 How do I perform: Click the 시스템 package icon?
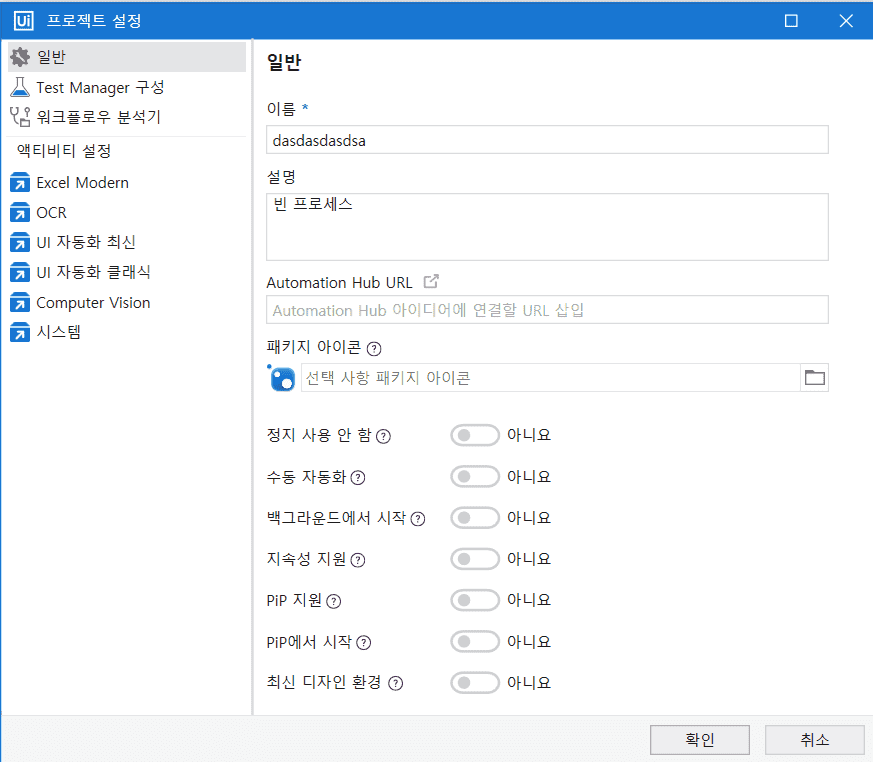(20, 333)
